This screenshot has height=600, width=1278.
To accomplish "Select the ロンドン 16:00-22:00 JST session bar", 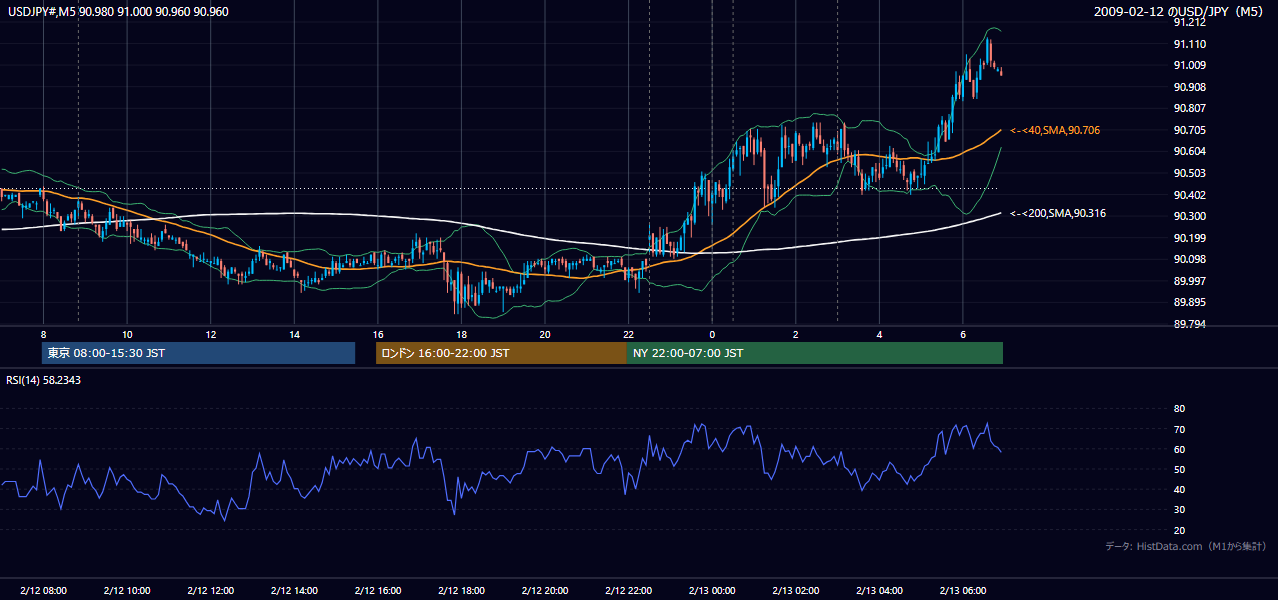I will (x=501, y=353).
